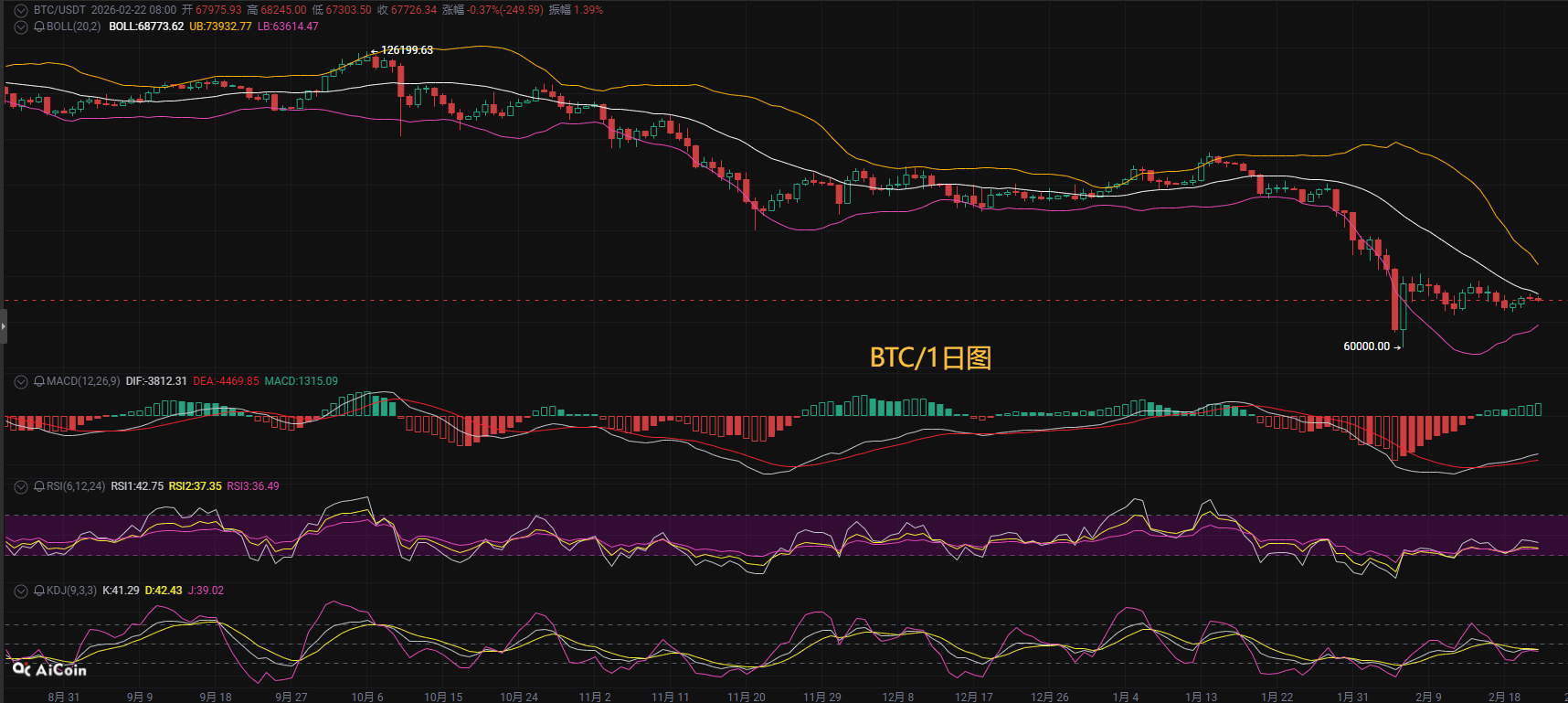Collapse the MACD indicator panel
Viewport: 1568px width, 703px height.
[x=21, y=381]
